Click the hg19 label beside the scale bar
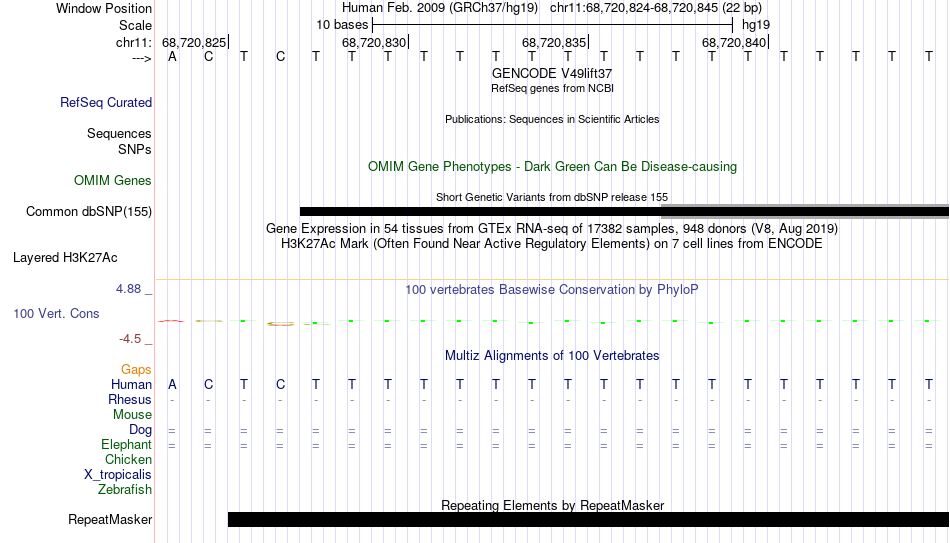This screenshot has width=950, height=543. [756, 25]
